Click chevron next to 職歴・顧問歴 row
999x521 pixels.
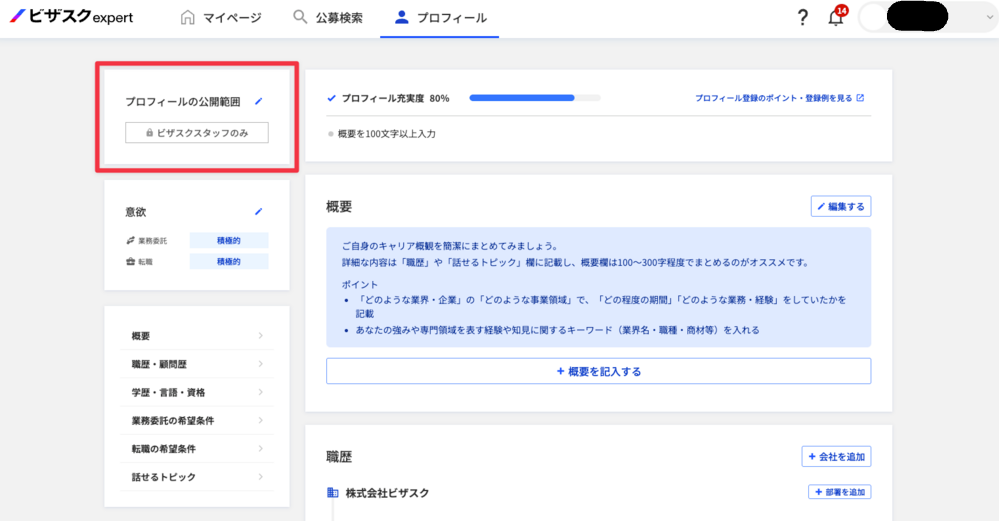261,364
